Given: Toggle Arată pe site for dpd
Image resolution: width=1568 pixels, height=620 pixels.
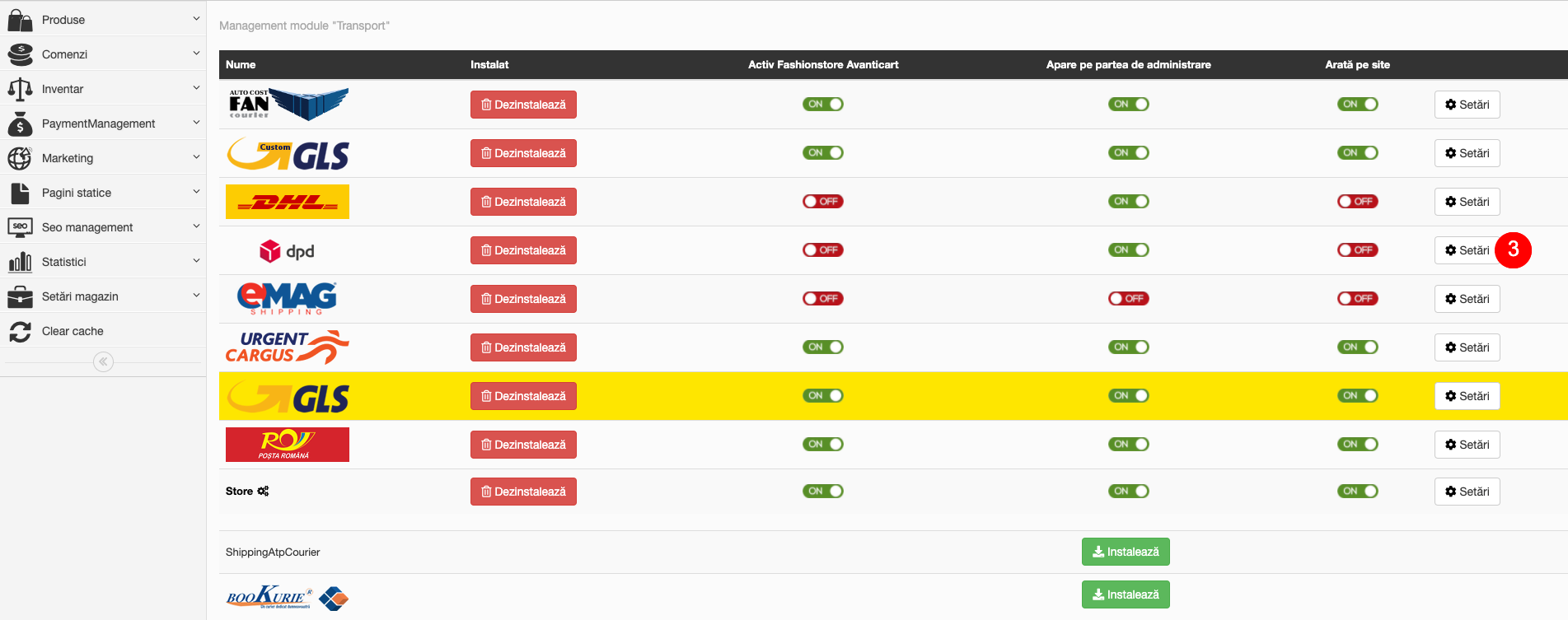Looking at the screenshot, I should click(x=1358, y=249).
